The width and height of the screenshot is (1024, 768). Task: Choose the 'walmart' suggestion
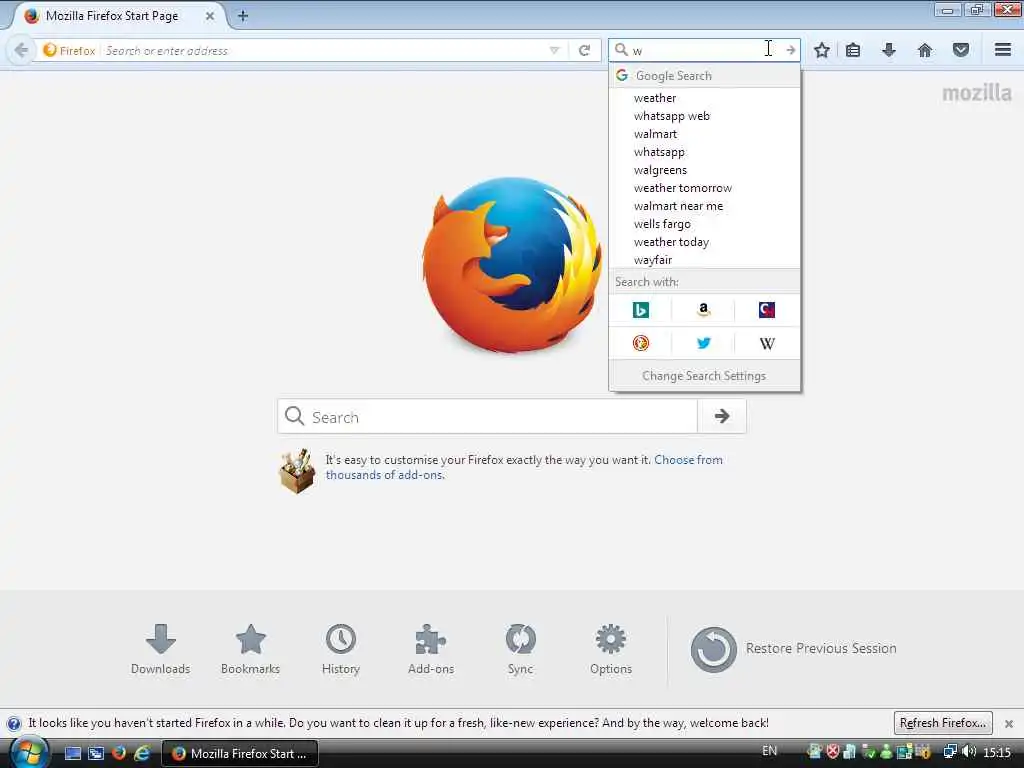coord(704,134)
